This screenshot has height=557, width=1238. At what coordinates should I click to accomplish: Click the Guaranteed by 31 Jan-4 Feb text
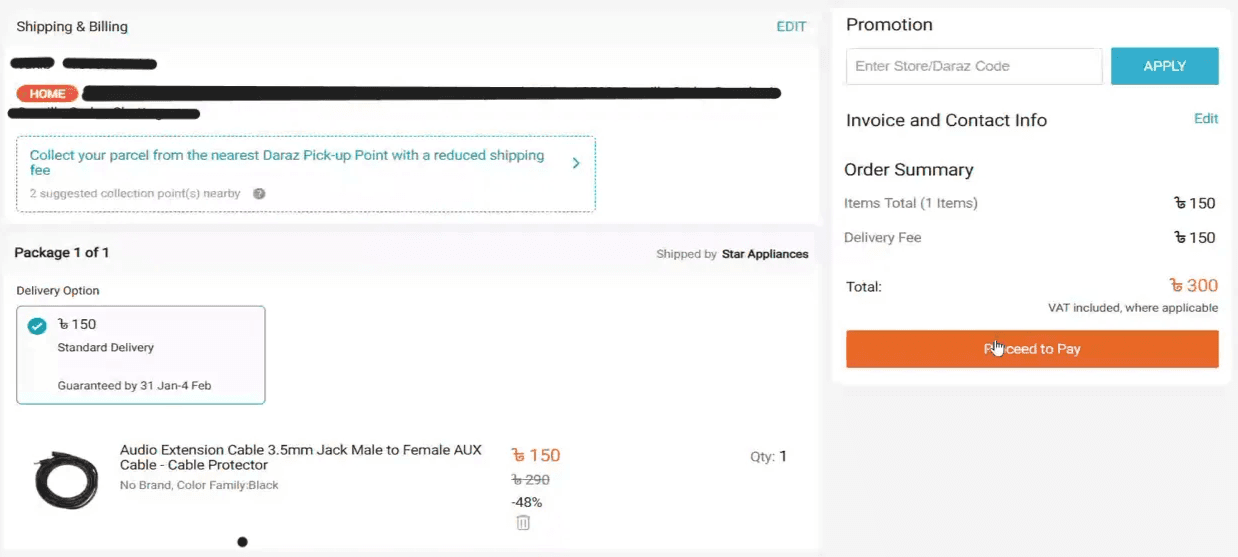click(134, 385)
